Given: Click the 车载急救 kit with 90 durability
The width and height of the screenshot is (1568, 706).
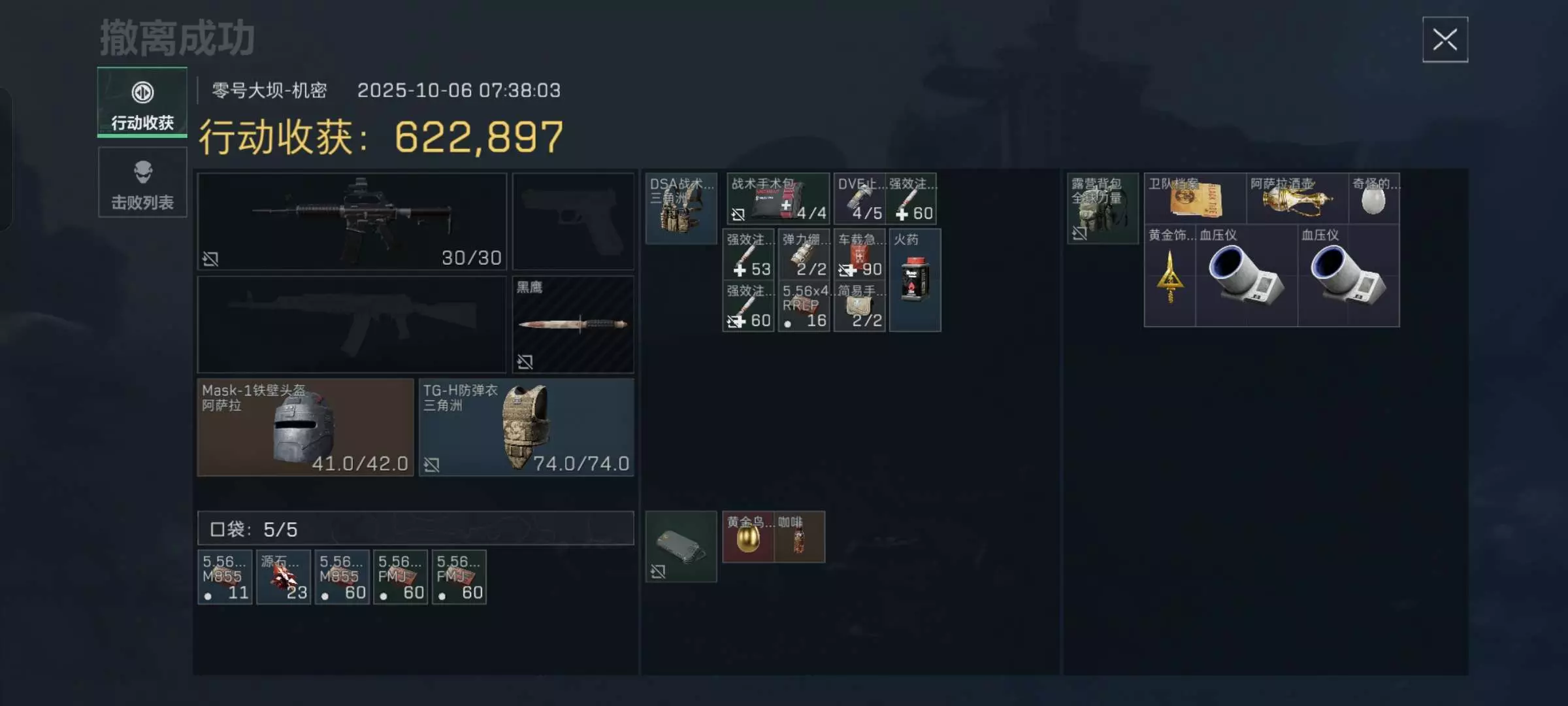Looking at the screenshot, I should point(860,254).
